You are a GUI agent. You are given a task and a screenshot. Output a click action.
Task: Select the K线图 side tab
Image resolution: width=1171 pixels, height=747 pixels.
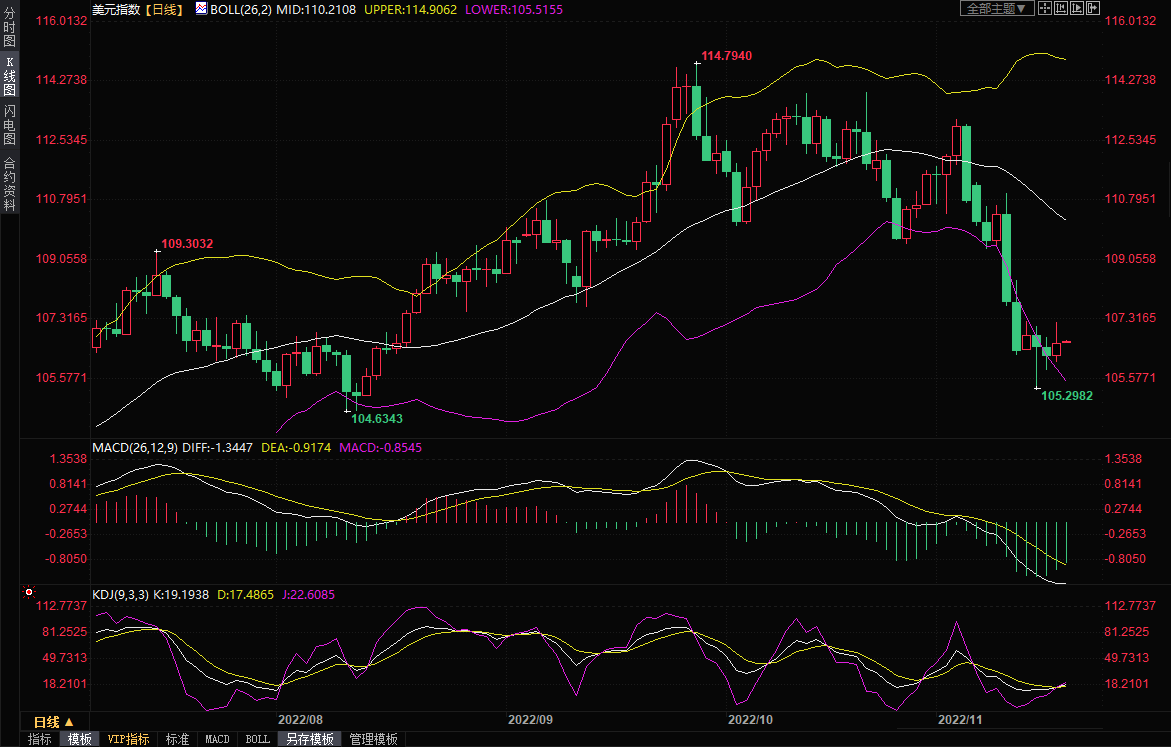[x=9, y=76]
